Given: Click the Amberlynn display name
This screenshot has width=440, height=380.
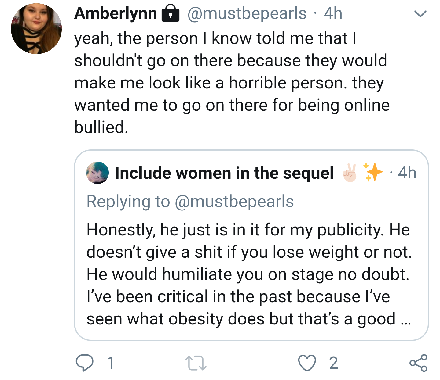Looking at the screenshot, I should click(115, 14).
